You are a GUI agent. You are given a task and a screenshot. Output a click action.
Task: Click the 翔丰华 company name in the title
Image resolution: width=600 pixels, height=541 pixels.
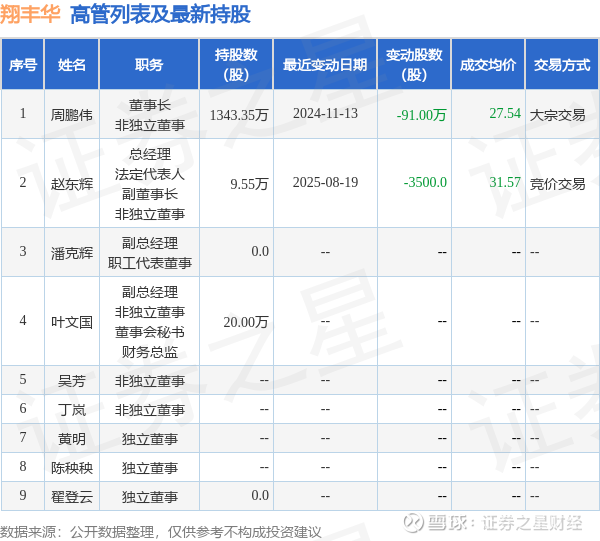click(30, 14)
